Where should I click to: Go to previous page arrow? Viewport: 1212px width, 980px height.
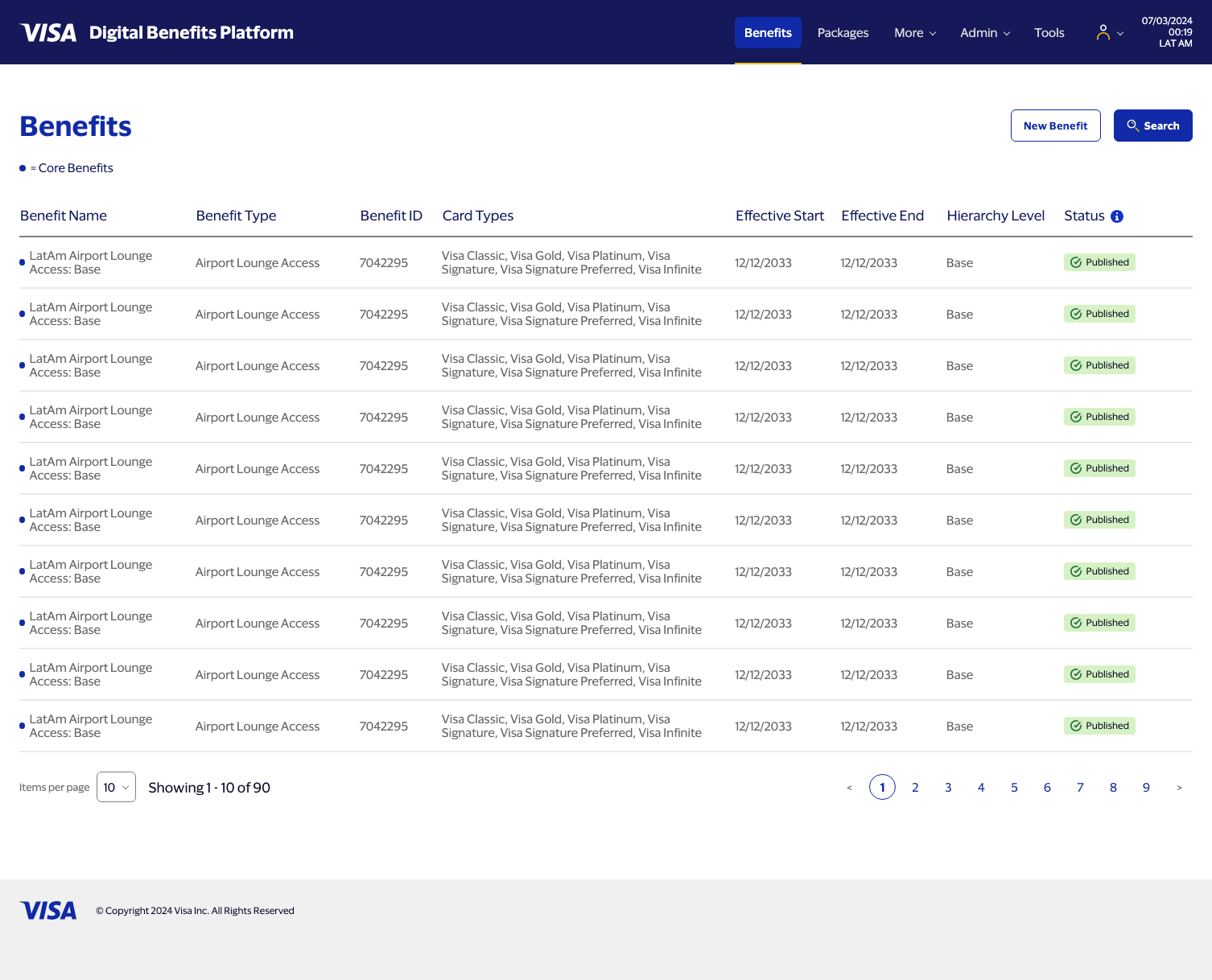tap(849, 788)
